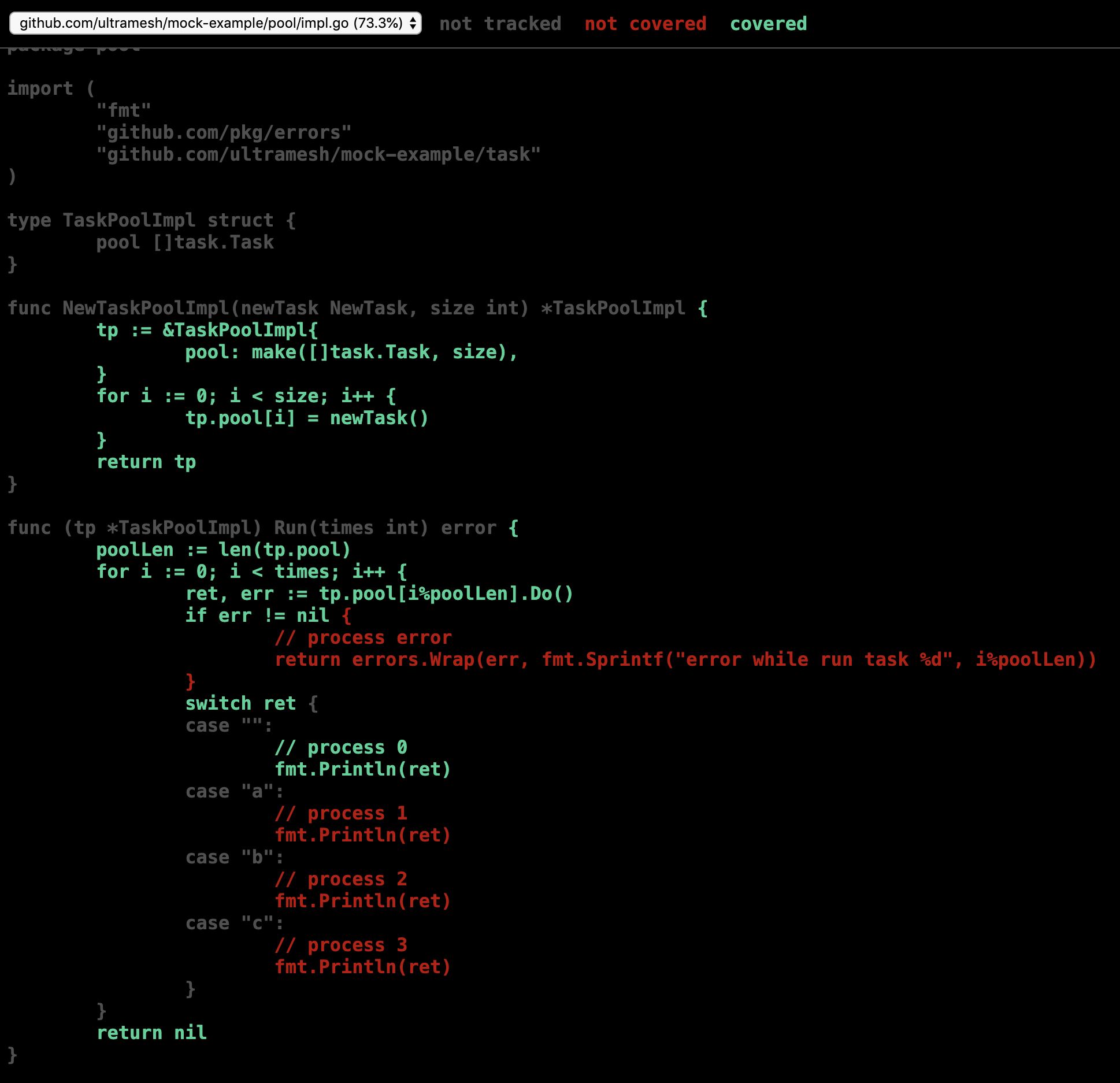Click the 'return tp' statement

(146, 462)
